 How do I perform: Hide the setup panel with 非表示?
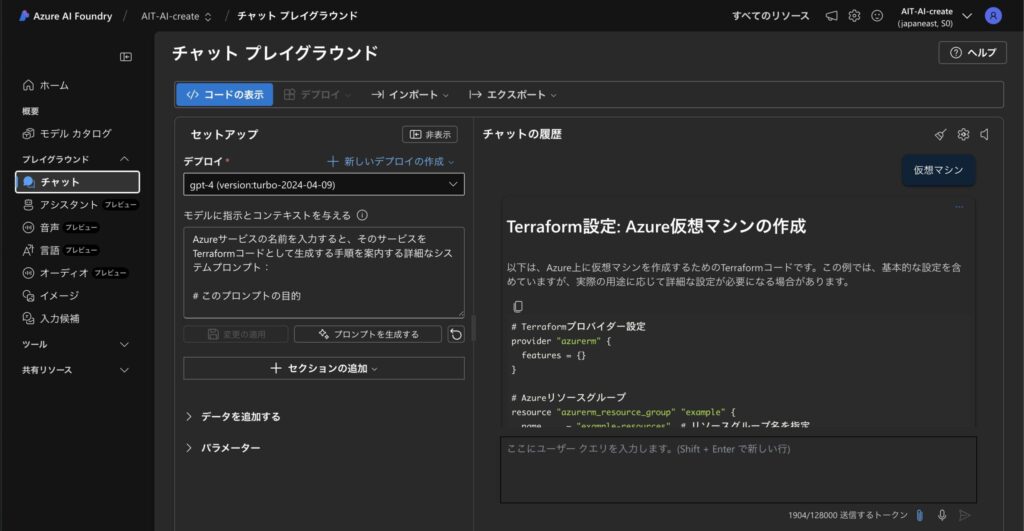coord(430,135)
